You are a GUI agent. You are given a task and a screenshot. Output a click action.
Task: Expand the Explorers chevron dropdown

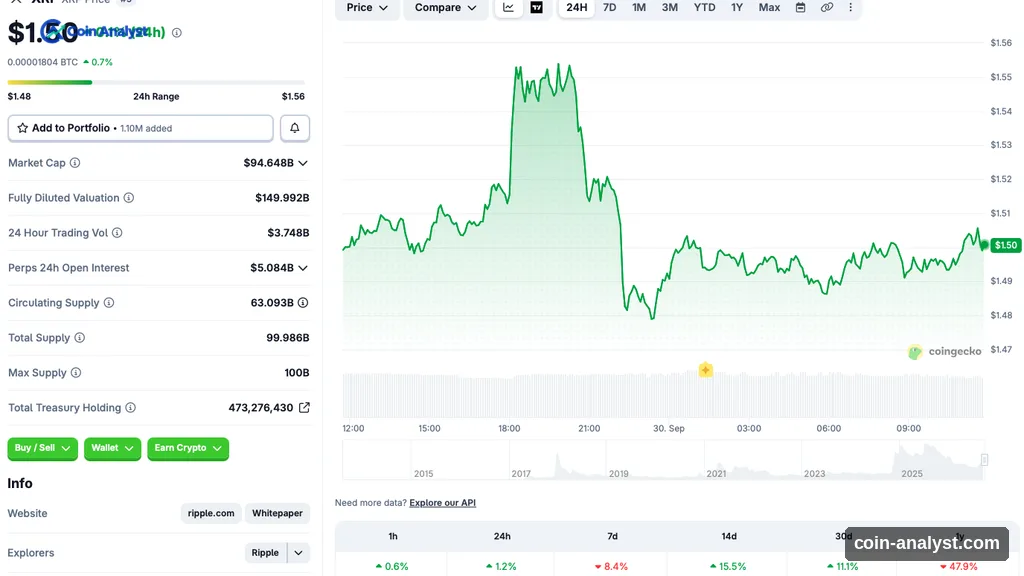[298, 552]
